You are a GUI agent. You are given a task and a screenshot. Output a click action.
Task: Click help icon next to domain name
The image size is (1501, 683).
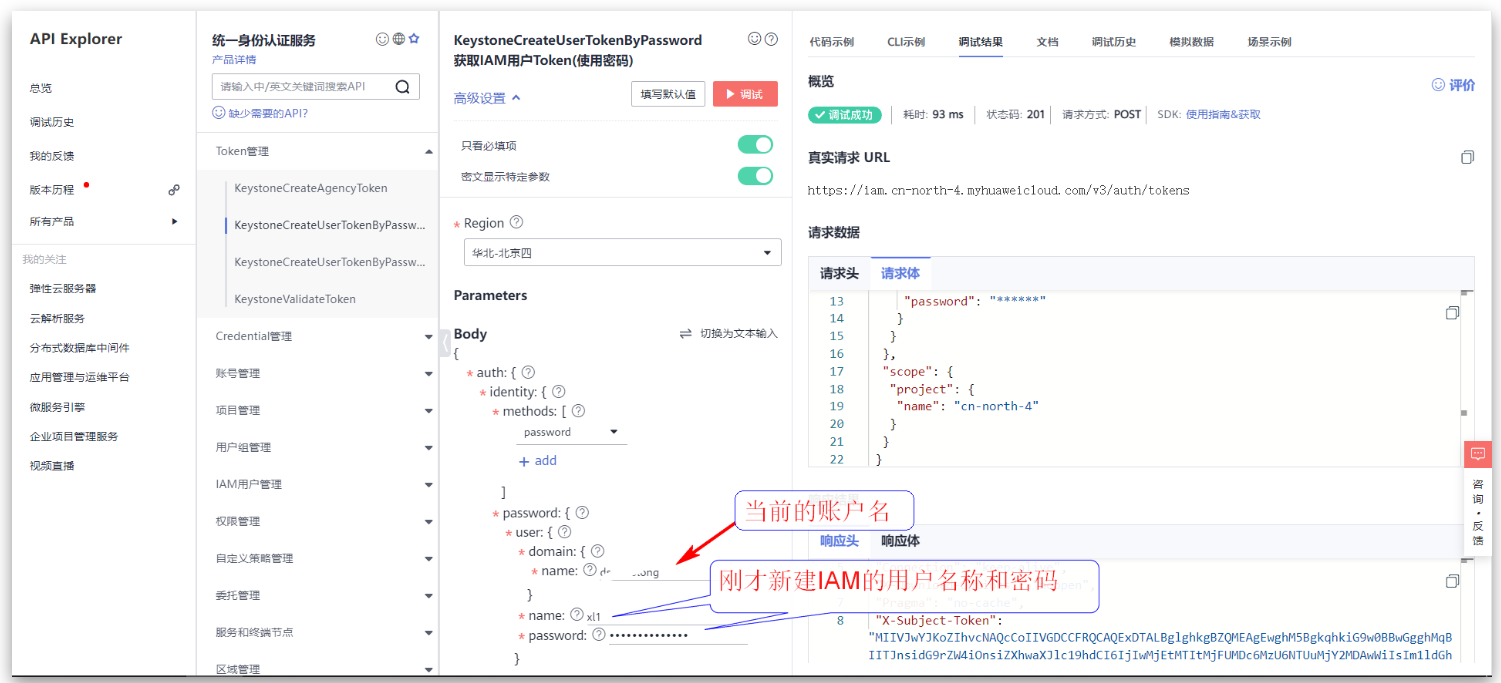click(x=590, y=570)
